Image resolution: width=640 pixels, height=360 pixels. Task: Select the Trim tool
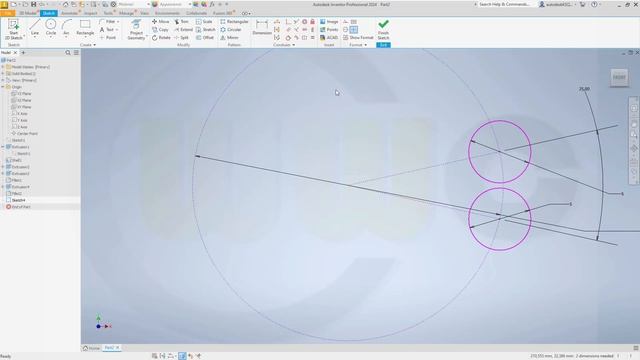click(x=182, y=22)
